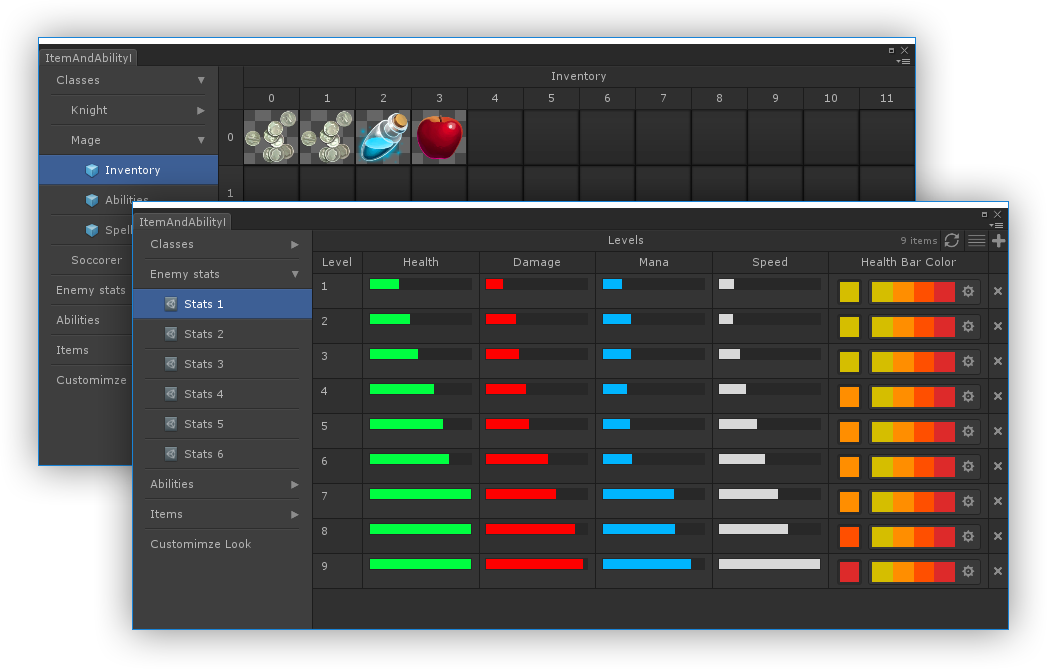Pick orange health bar swatch for level 4
1047x669 pixels.
849,397
